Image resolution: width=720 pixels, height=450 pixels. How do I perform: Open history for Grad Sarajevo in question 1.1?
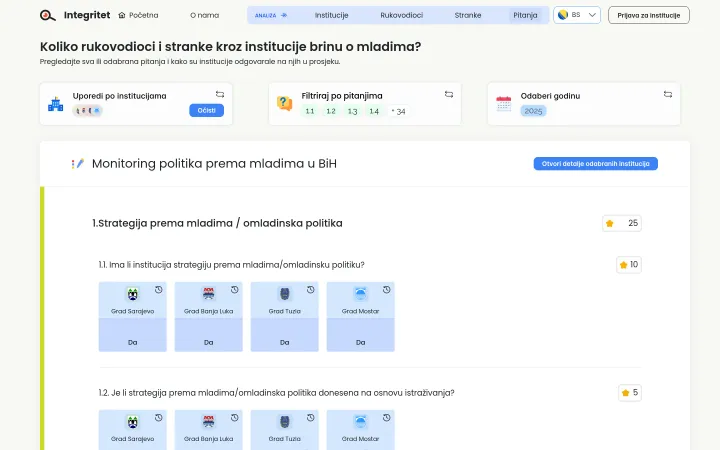pos(158,290)
